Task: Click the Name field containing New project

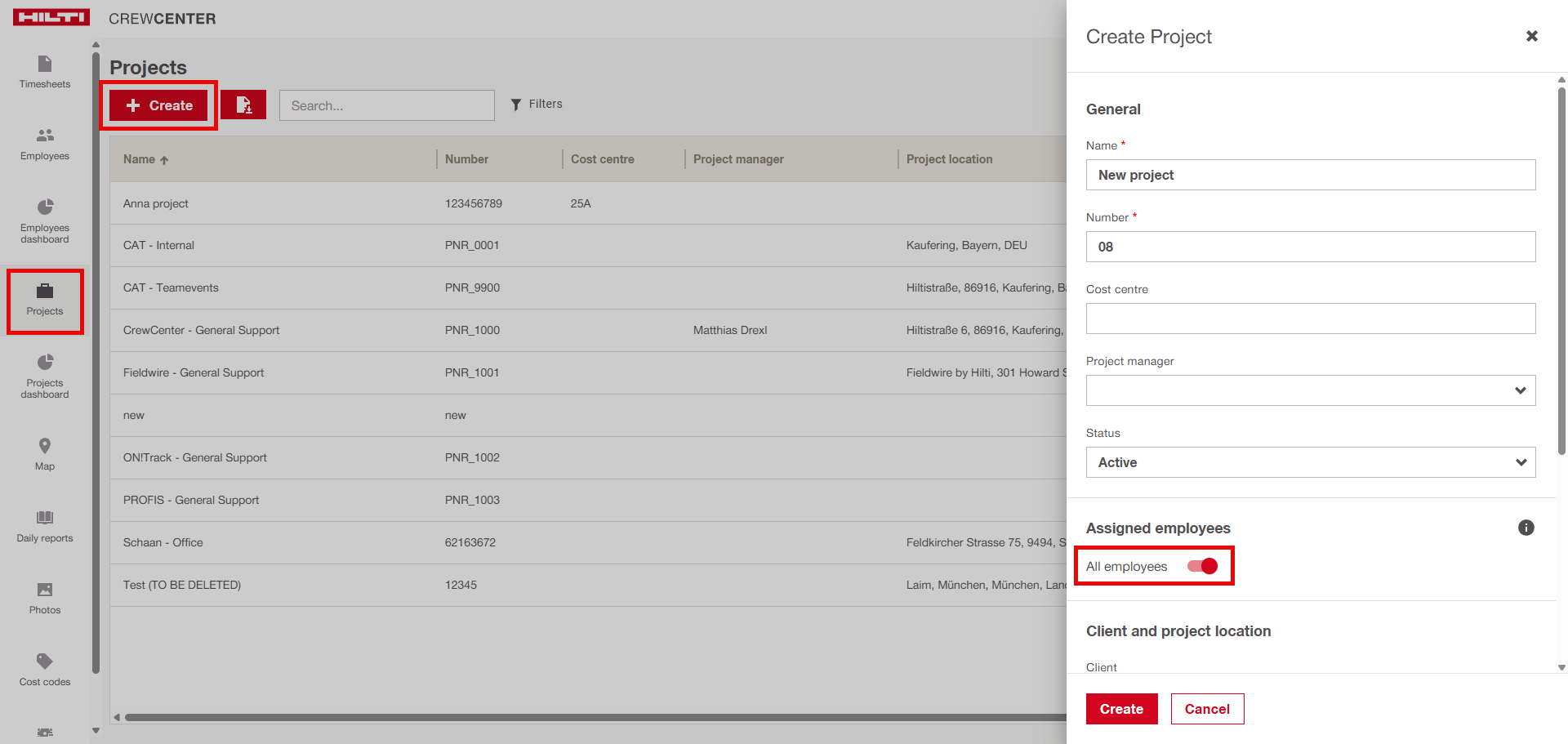Action: (1311, 175)
